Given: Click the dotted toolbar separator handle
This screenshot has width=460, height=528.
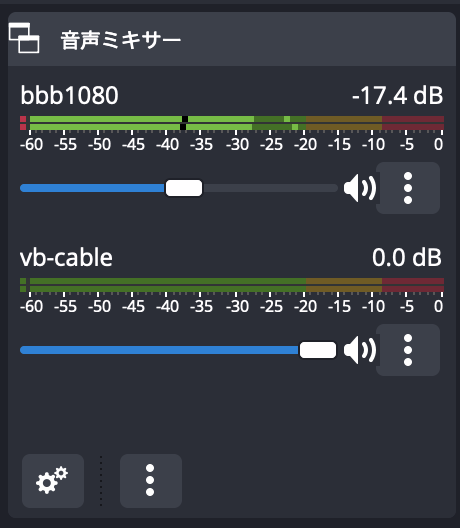Looking at the screenshot, I should click(x=101, y=481).
